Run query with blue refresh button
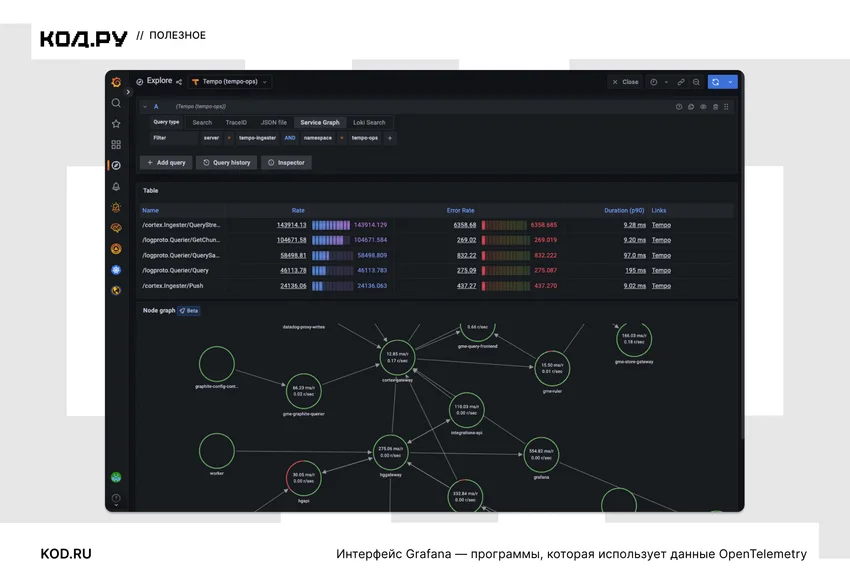The width and height of the screenshot is (850, 582). pos(716,82)
